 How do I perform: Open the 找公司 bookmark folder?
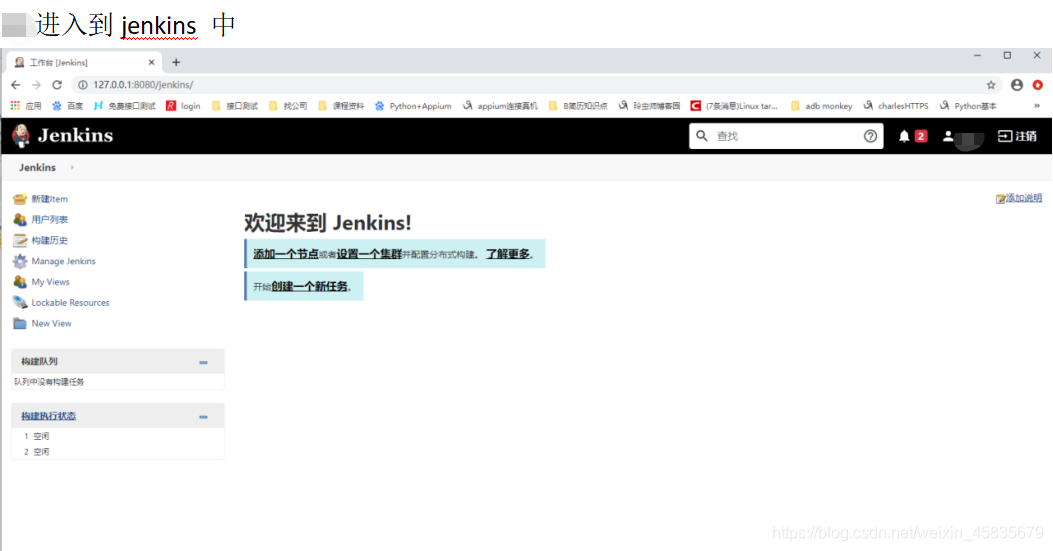point(288,106)
